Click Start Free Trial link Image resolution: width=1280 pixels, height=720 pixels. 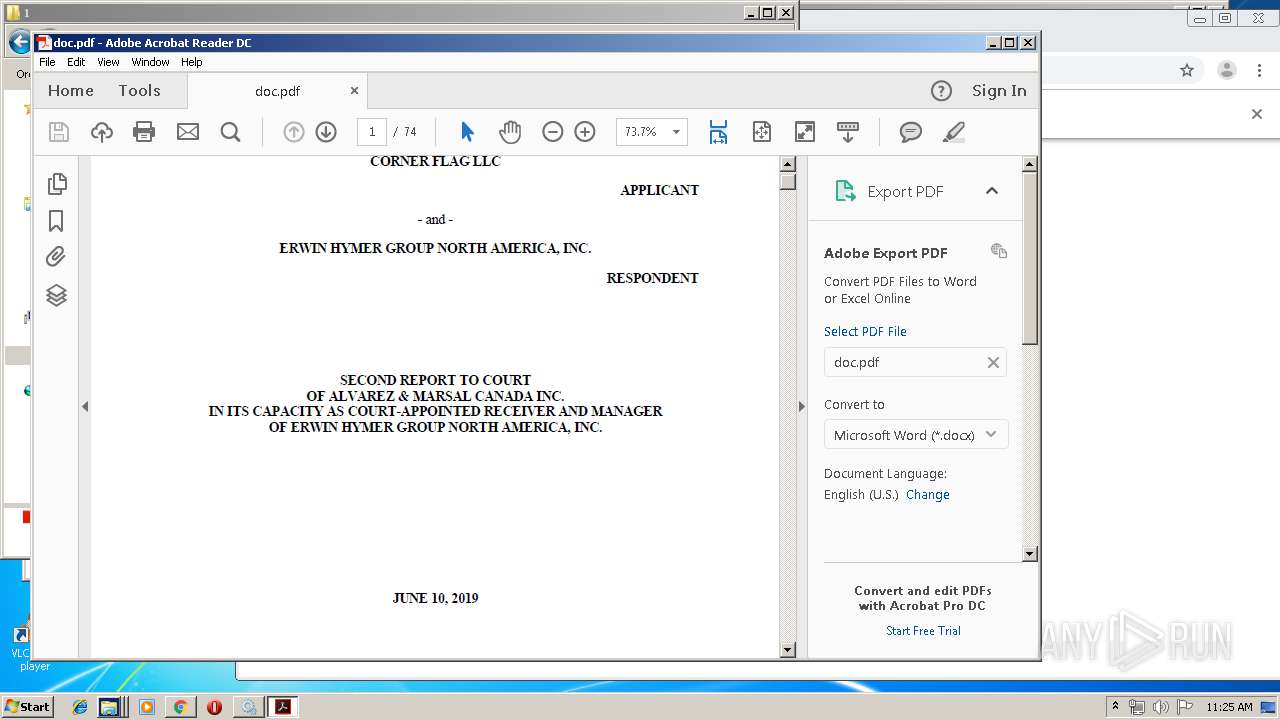click(x=923, y=630)
